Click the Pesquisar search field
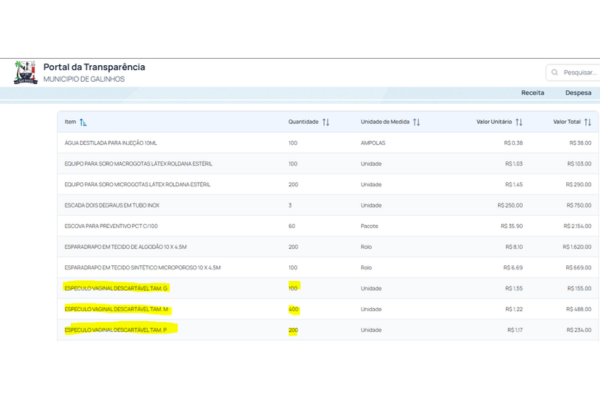600x400 pixels. (578, 73)
